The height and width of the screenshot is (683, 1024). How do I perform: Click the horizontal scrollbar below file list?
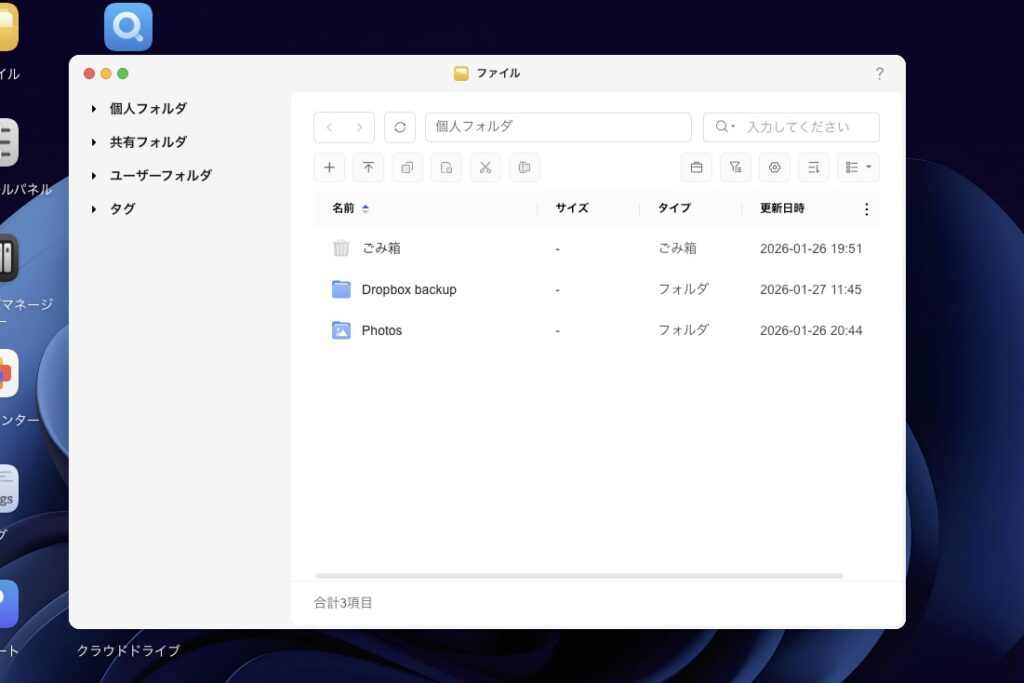(x=579, y=576)
